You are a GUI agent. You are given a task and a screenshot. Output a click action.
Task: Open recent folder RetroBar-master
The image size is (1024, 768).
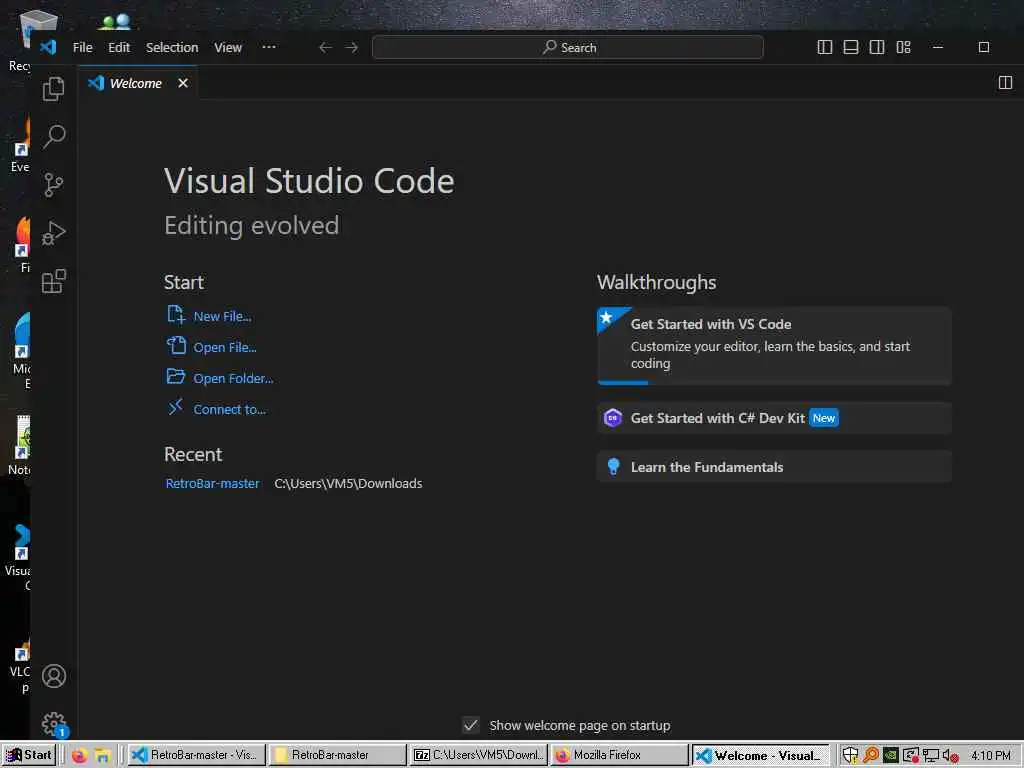pos(212,483)
